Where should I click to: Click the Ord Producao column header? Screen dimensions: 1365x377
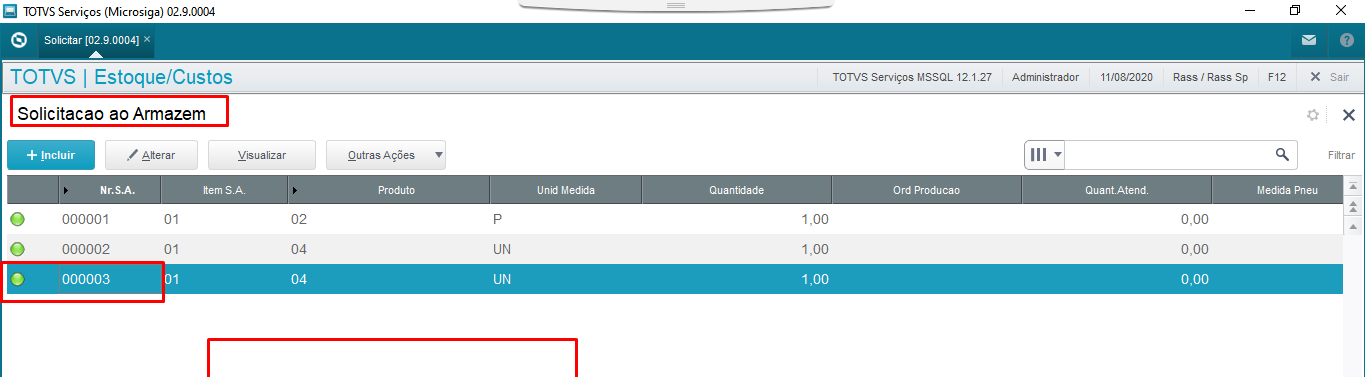point(926,190)
